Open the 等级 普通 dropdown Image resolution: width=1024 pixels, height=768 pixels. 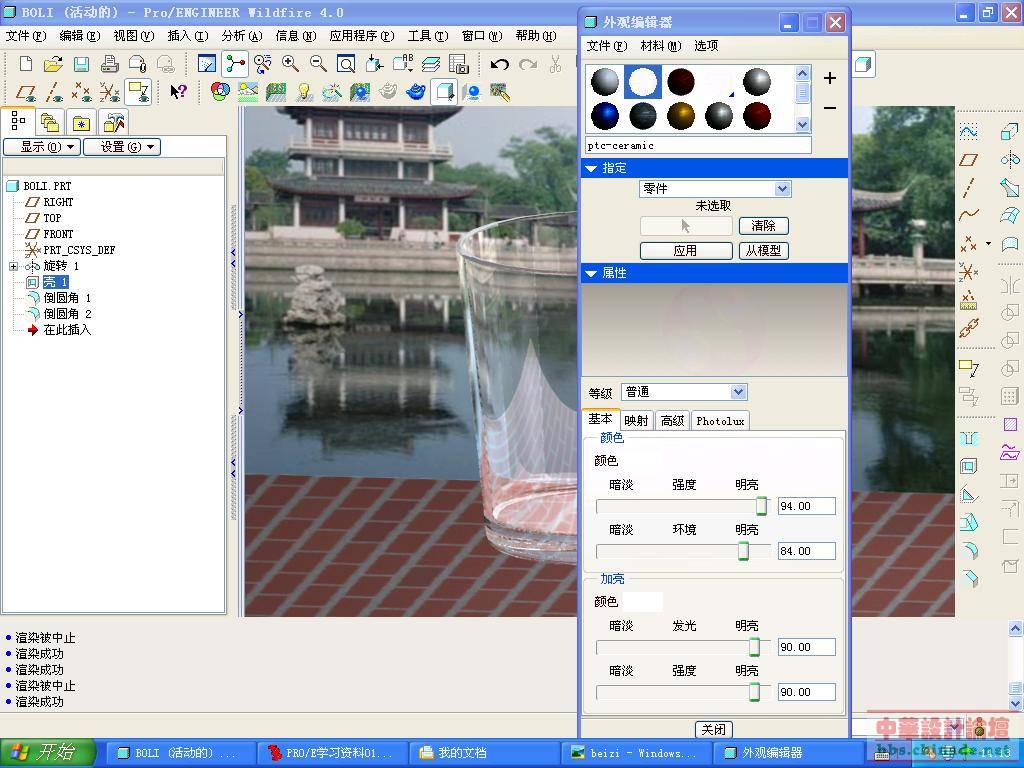738,392
